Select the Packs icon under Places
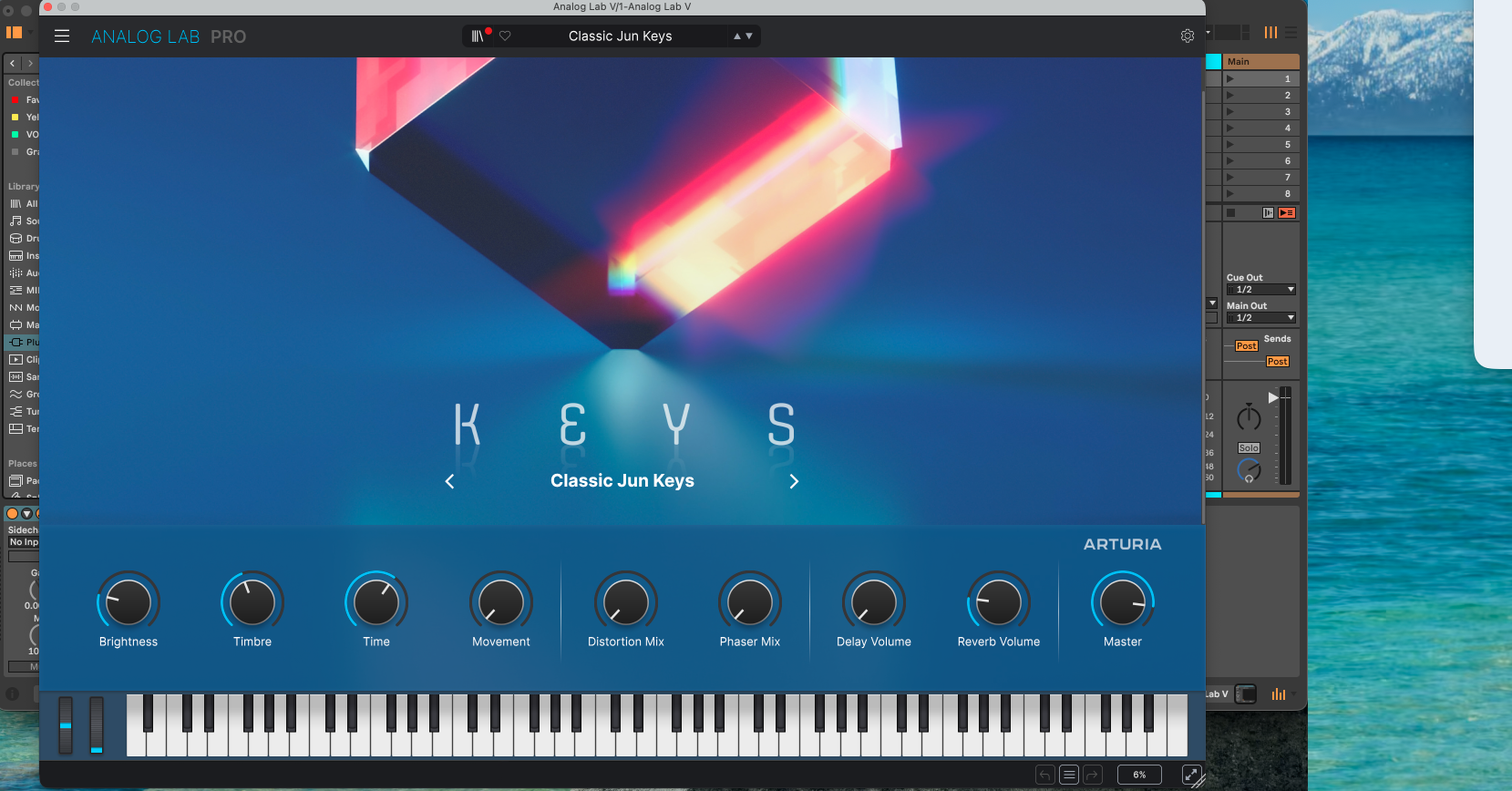Screen dimensions: 1512x791 (15, 481)
